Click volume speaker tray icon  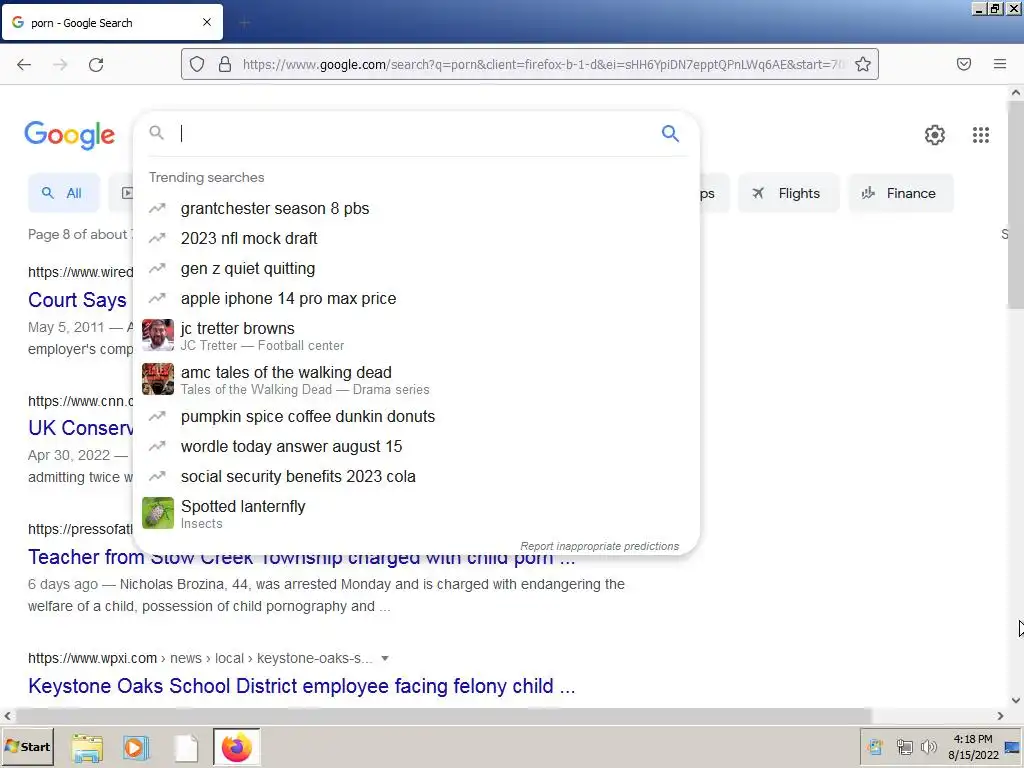pos(928,746)
